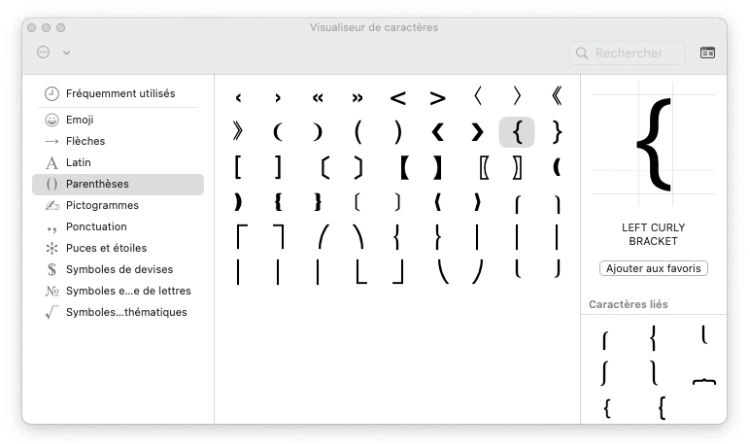This screenshot has height=444, width=750.
Task: Open the Fréquemment utilisés category
Action: tap(118, 93)
